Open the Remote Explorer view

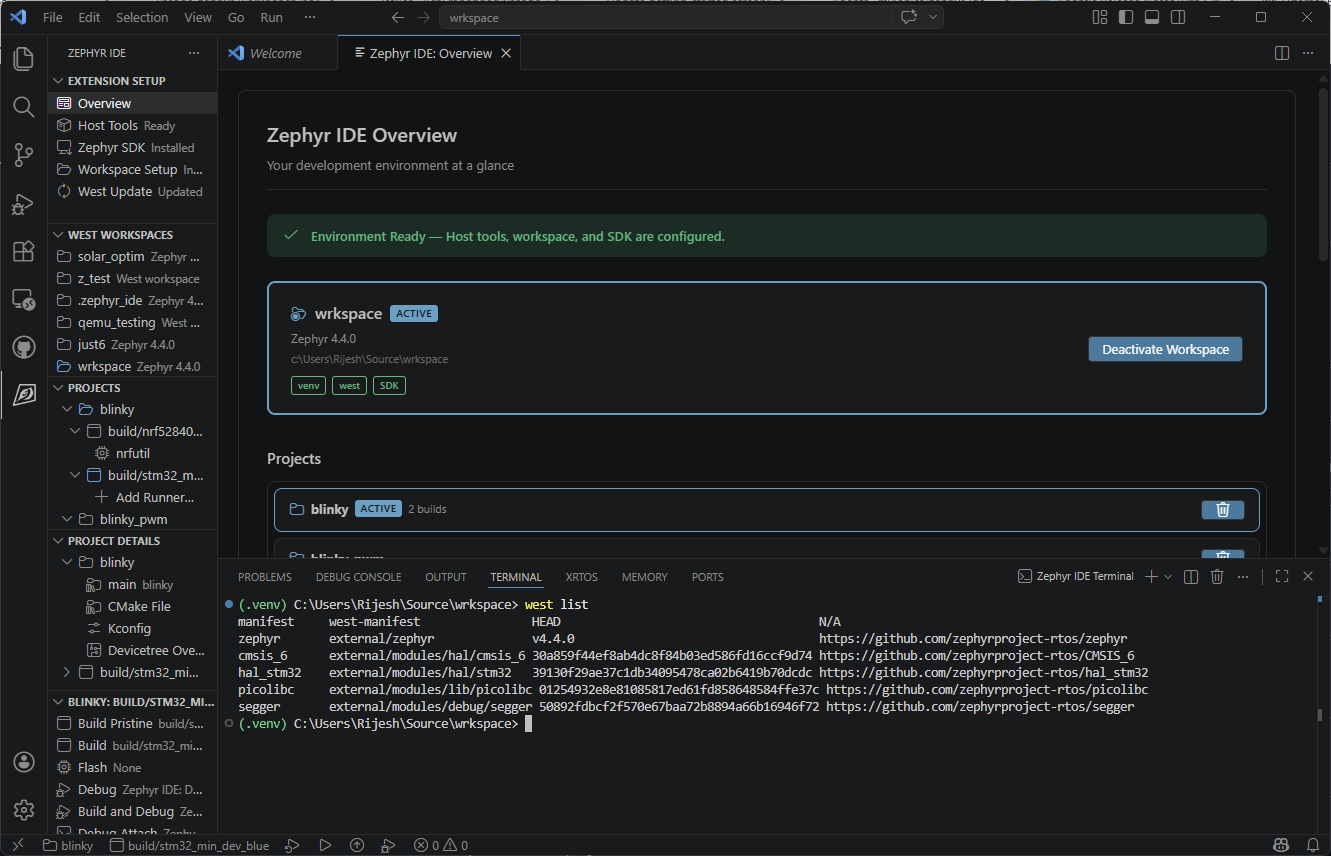coord(23,299)
